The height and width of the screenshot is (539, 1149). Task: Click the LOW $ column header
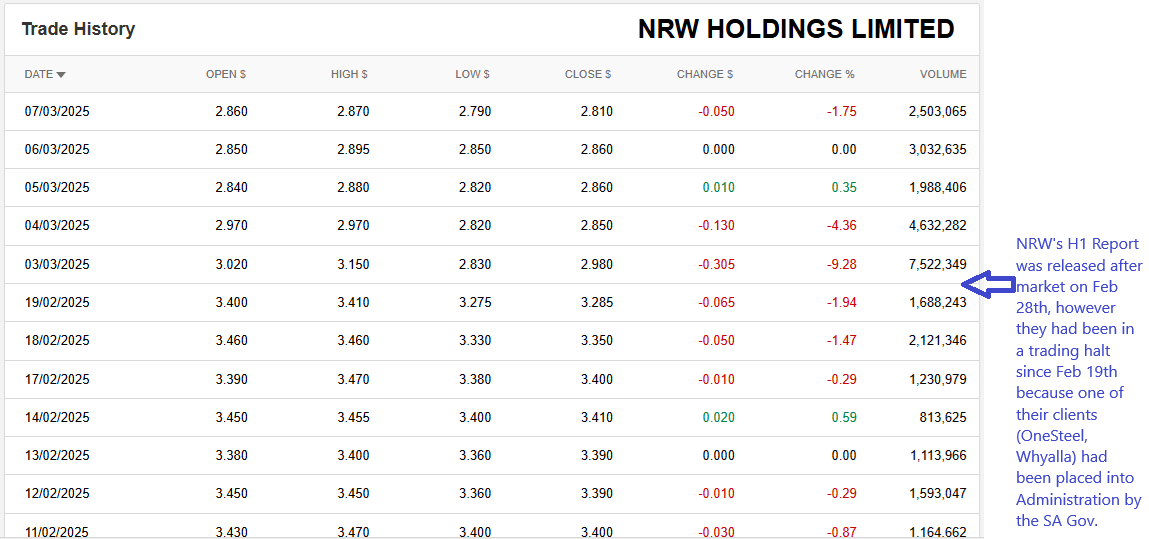(472, 74)
